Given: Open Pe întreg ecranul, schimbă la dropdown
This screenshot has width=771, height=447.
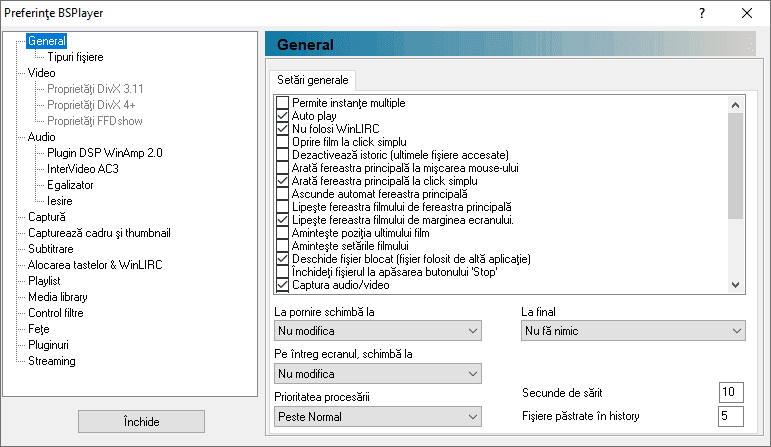Looking at the screenshot, I should (x=378, y=374).
